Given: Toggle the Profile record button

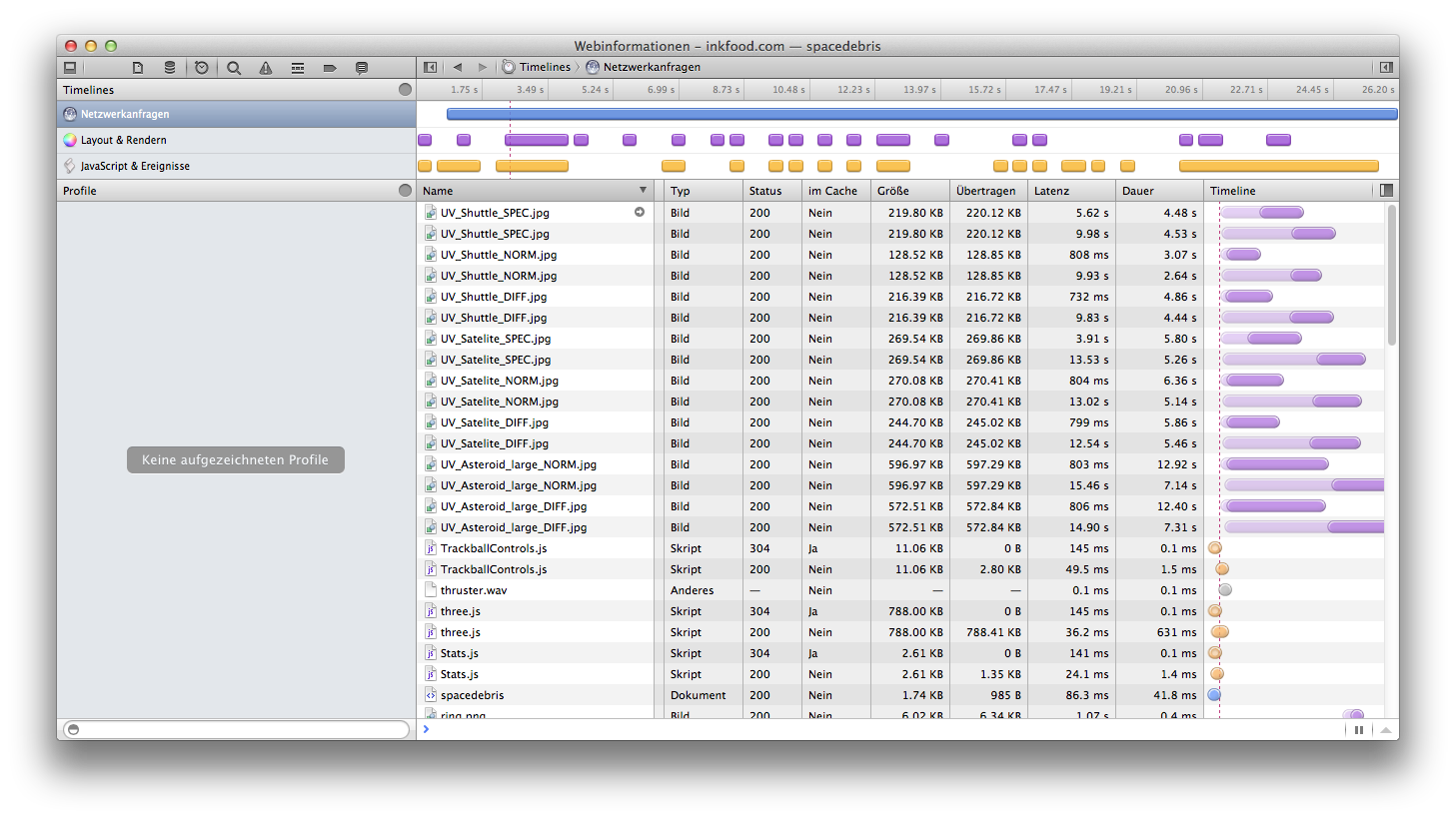Looking at the screenshot, I should click(x=405, y=190).
